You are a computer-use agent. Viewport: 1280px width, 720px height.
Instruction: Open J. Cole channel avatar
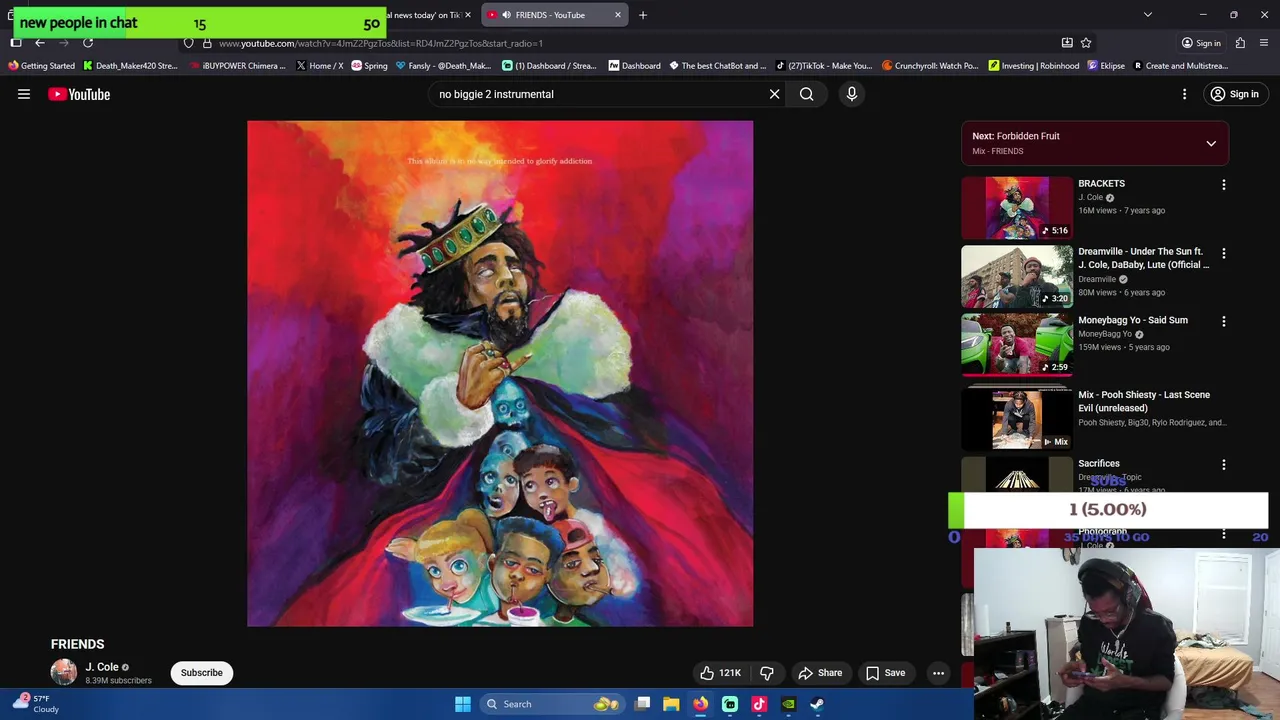click(x=64, y=673)
